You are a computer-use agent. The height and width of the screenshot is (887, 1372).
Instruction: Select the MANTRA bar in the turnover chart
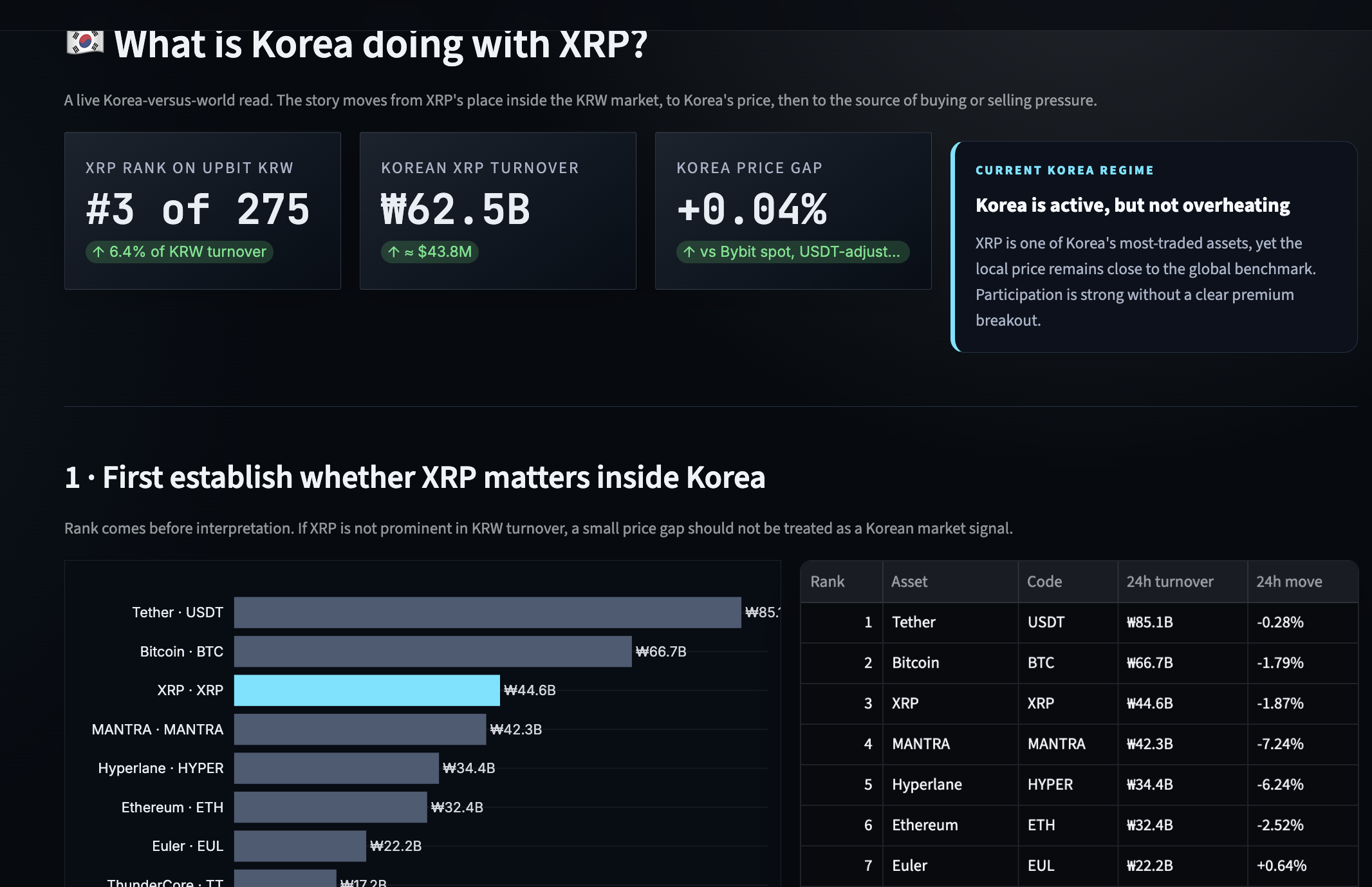360,729
